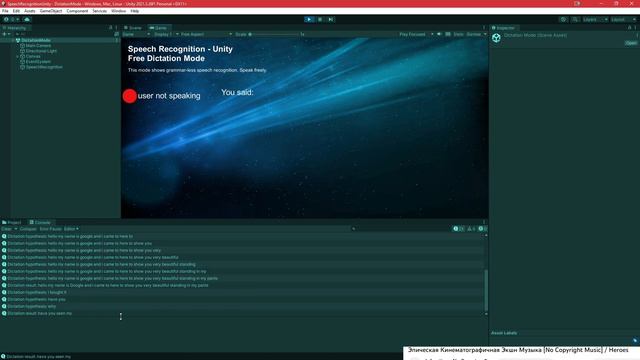Click the Console vertical scrollbar
Screen dimensions: 640x360
(486, 290)
